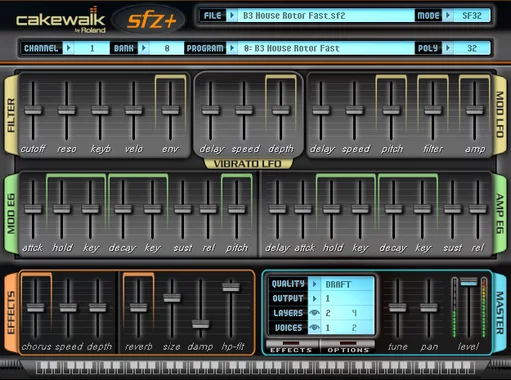This screenshot has width=511, height=380.
Task: Click the master level fader handle
Action: tap(469, 281)
